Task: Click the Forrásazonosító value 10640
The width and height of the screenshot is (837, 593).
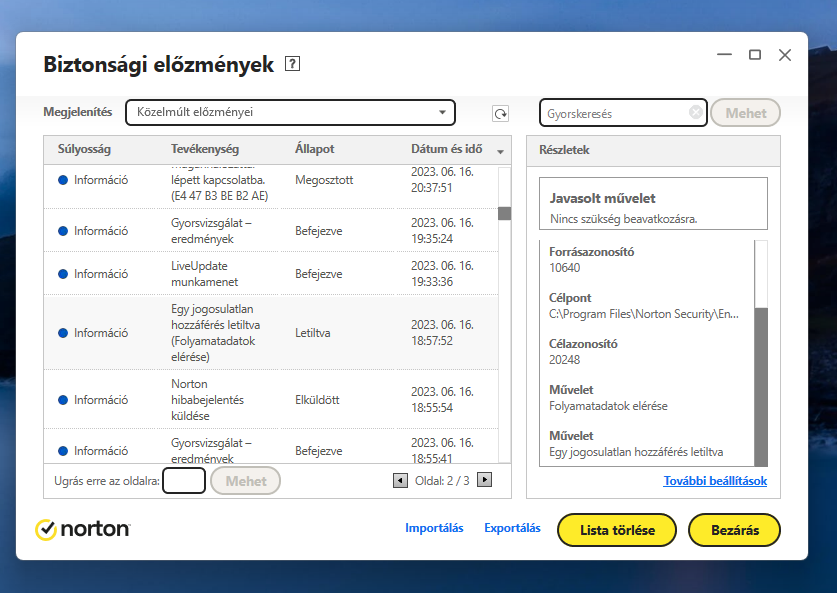Action: coord(564,267)
